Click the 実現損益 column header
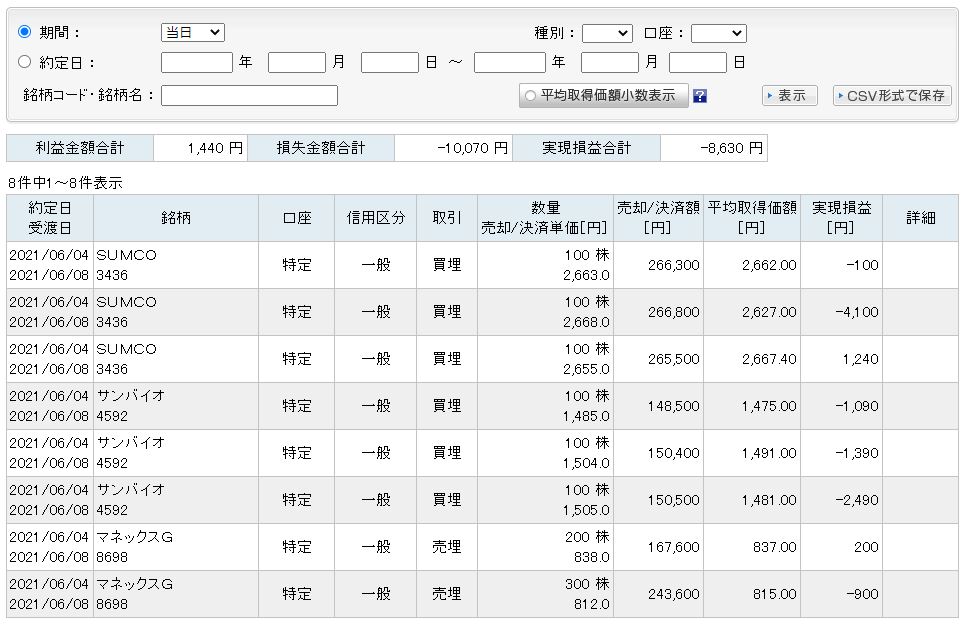 [x=841, y=218]
